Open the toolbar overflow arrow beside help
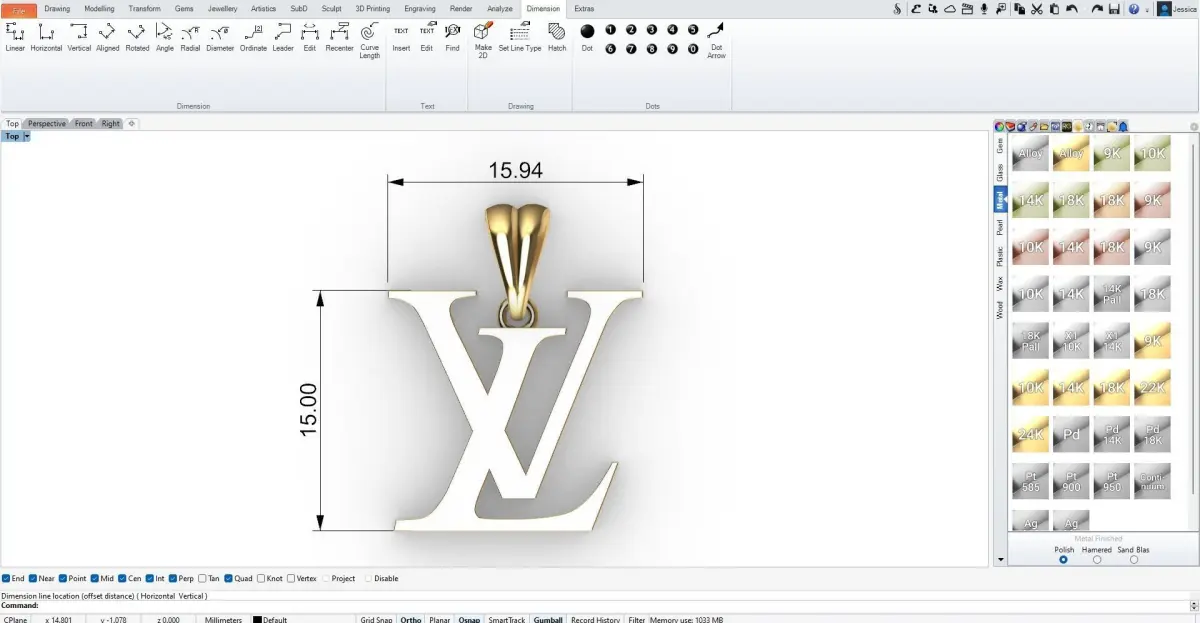The width and height of the screenshot is (1200, 623). coord(1147,9)
